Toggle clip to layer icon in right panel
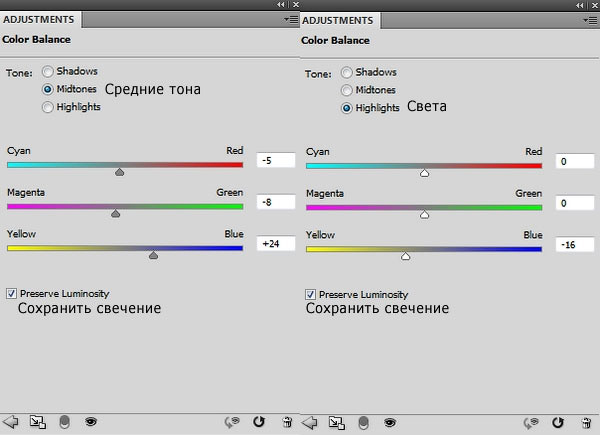Image resolution: width=600 pixels, height=435 pixels. pyautogui.click(x=364, y=423)
